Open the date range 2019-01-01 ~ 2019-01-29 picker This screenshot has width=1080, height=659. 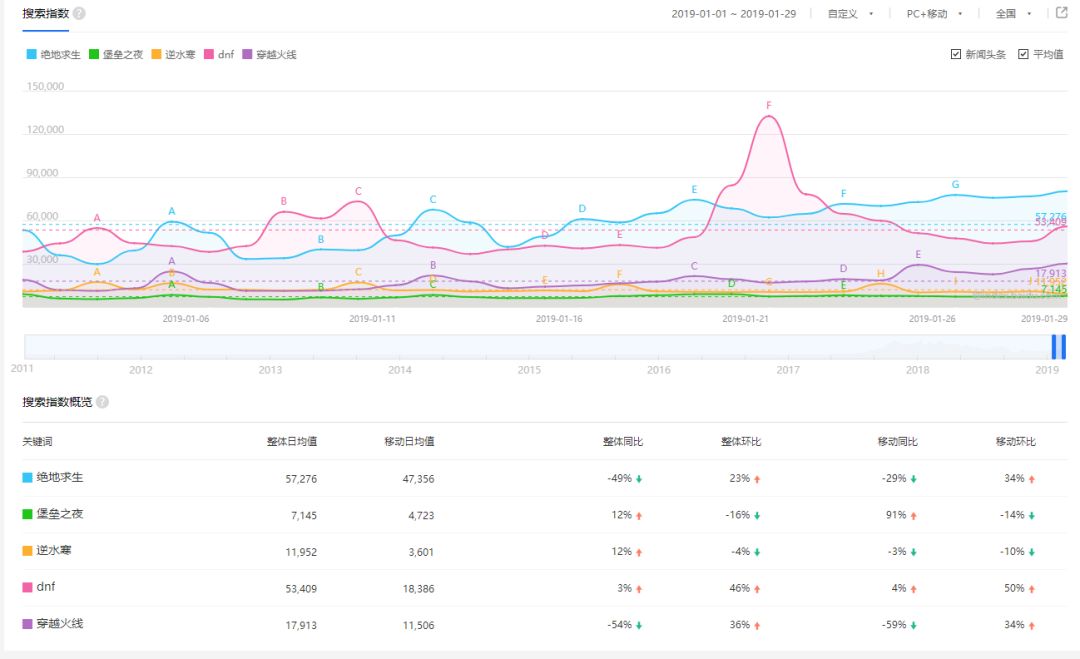tap(734, 13)
